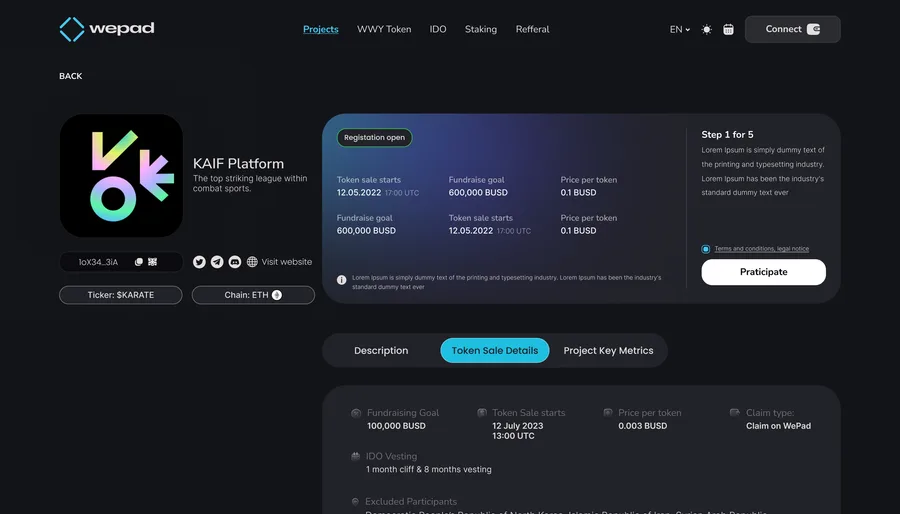Viewport: 900px width, 514px height.
Task: Click the Connect wallet button
Action: pos(793,29)
